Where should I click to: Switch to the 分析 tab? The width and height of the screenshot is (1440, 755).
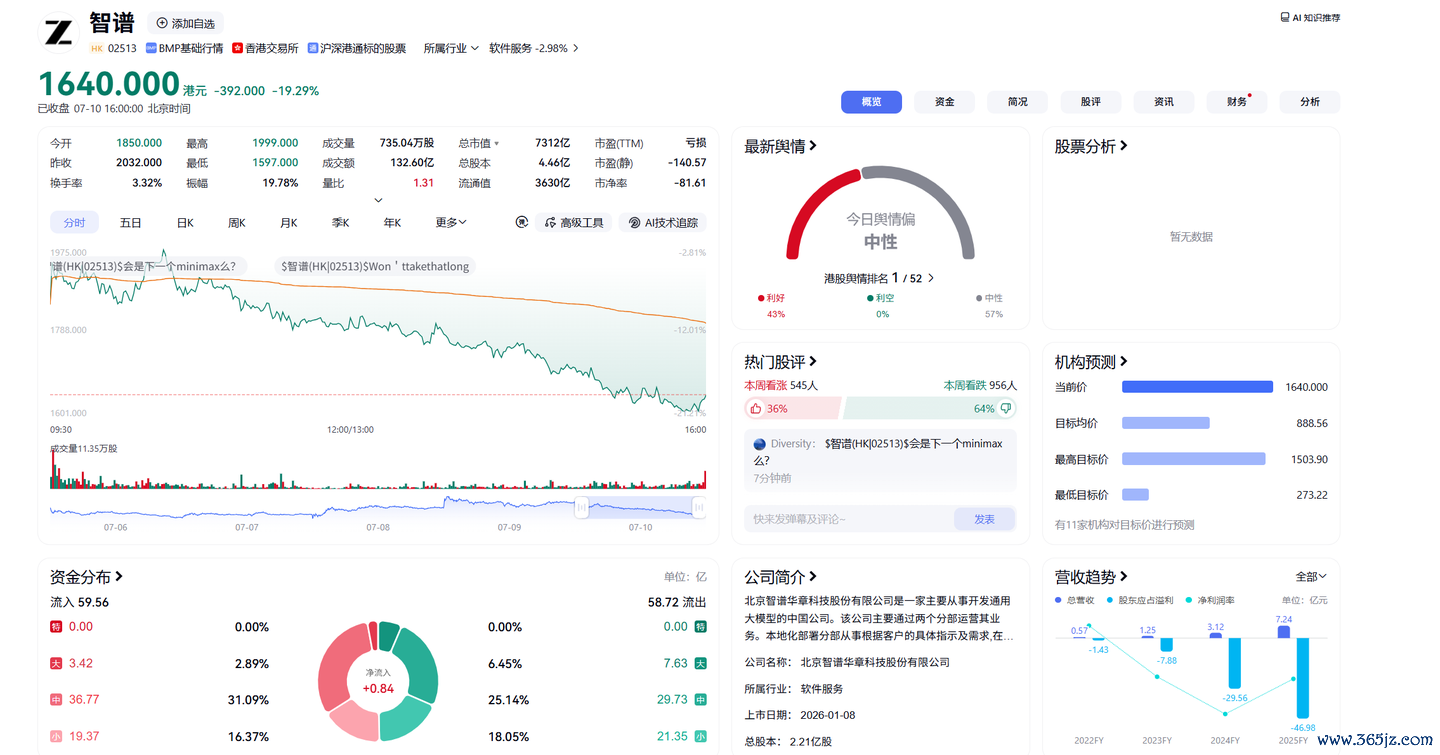click(x=1310, y=102)
